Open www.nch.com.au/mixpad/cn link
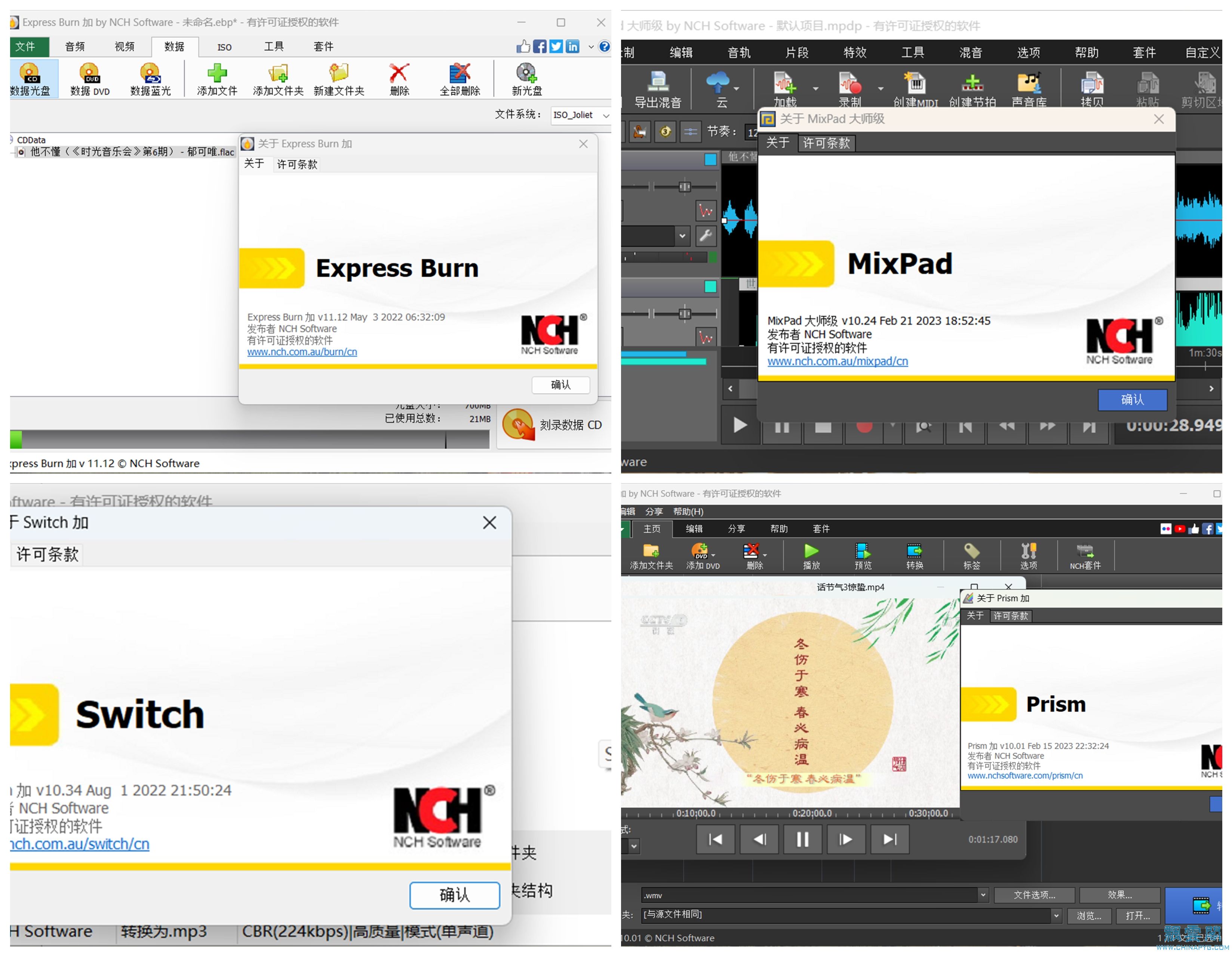Screen dimensions: 1232x954 838,361
